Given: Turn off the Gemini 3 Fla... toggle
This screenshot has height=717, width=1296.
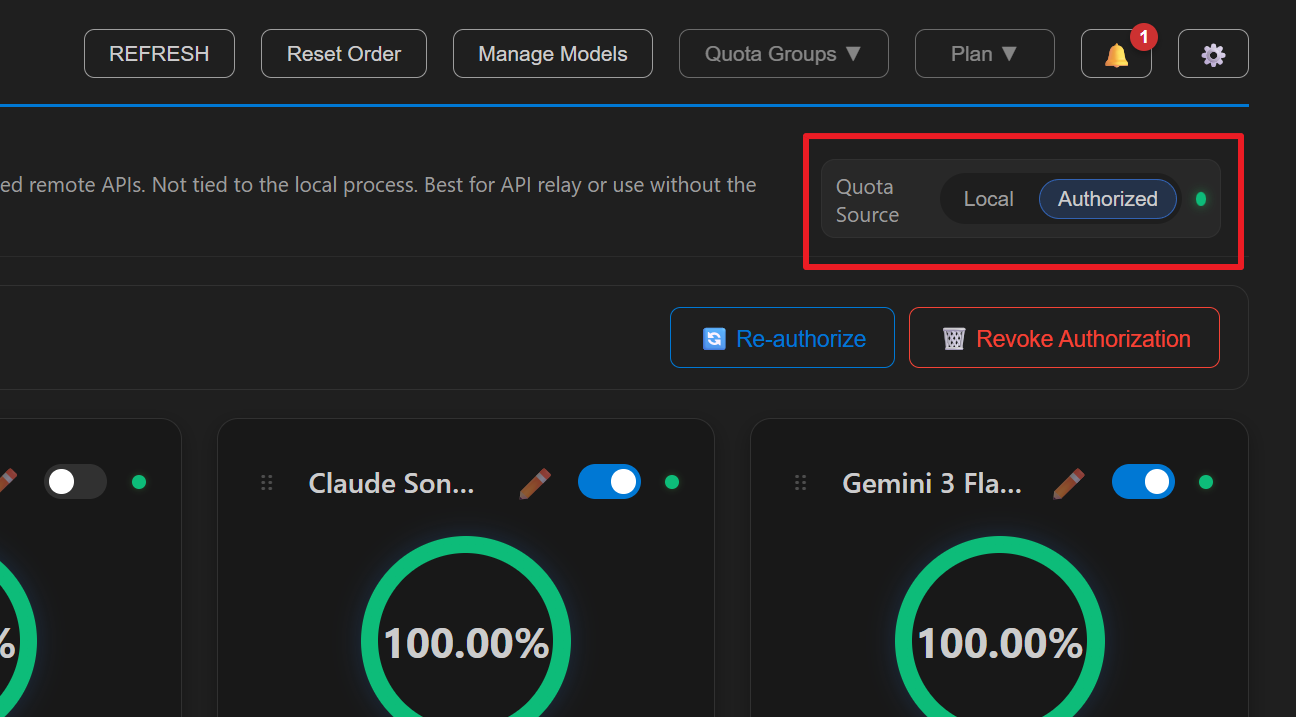Looking at the screenshot, I should coord(1143,482).
